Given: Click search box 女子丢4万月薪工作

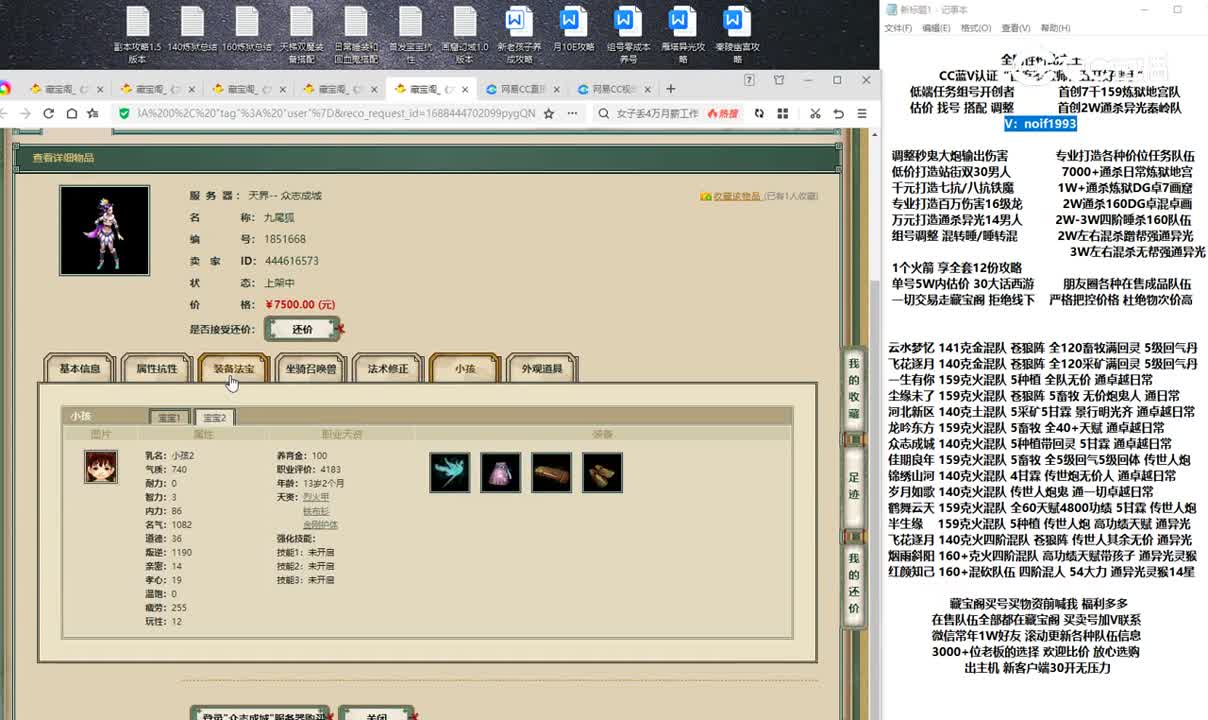Looking at the screenshot, I should coord(658,114).
